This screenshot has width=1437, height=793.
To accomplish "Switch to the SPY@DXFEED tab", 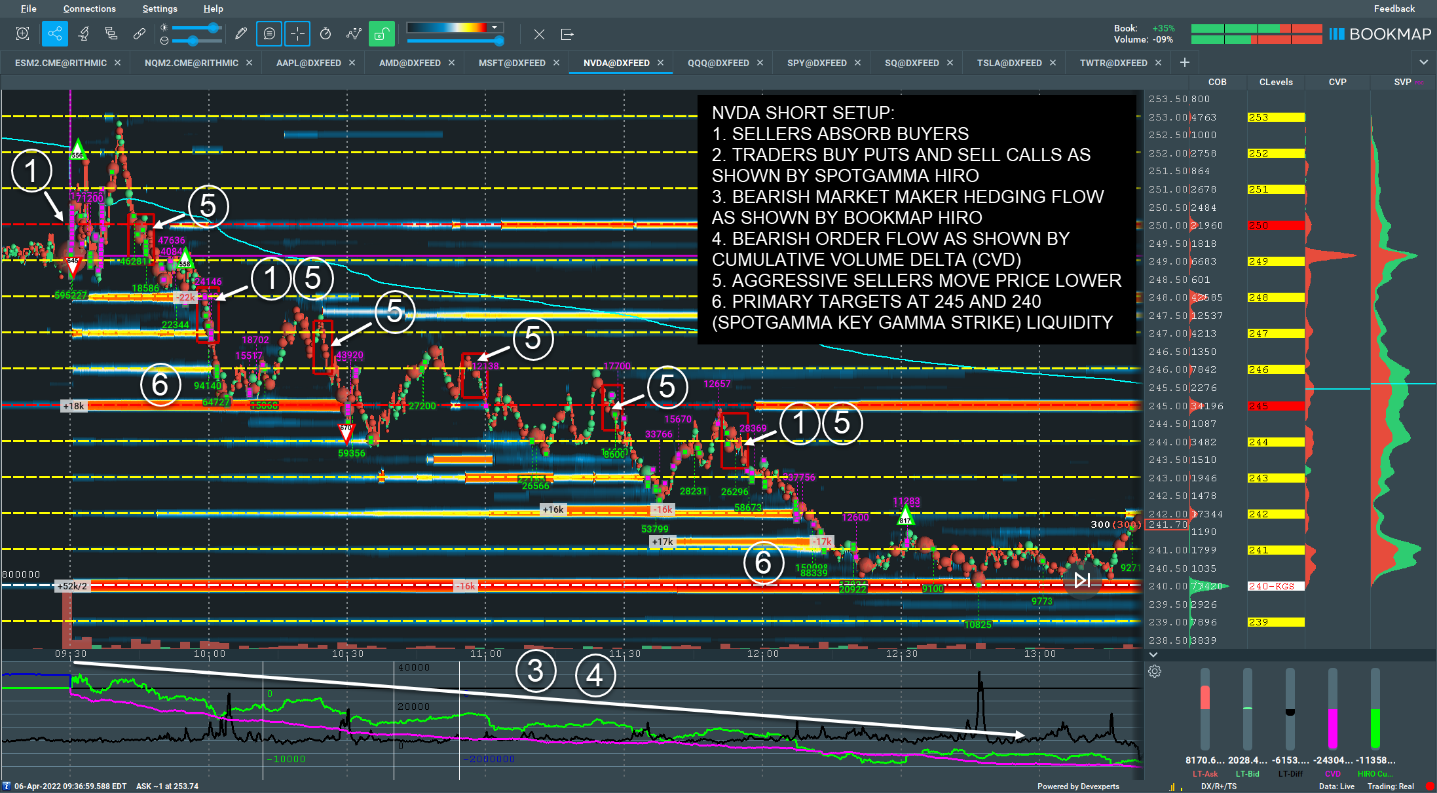I will (816, 62).
